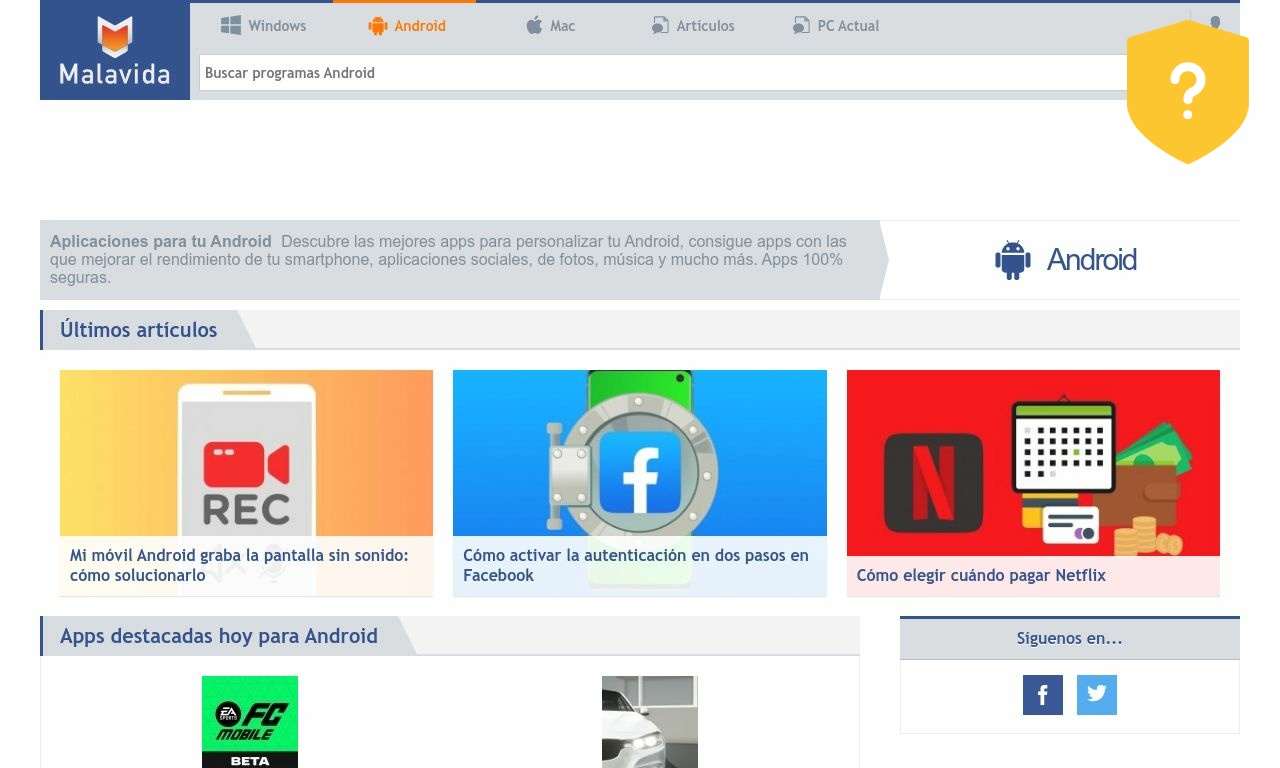Click the user profile icon
This screenshot has width=1280, height=768.
tap(1215, 23)
